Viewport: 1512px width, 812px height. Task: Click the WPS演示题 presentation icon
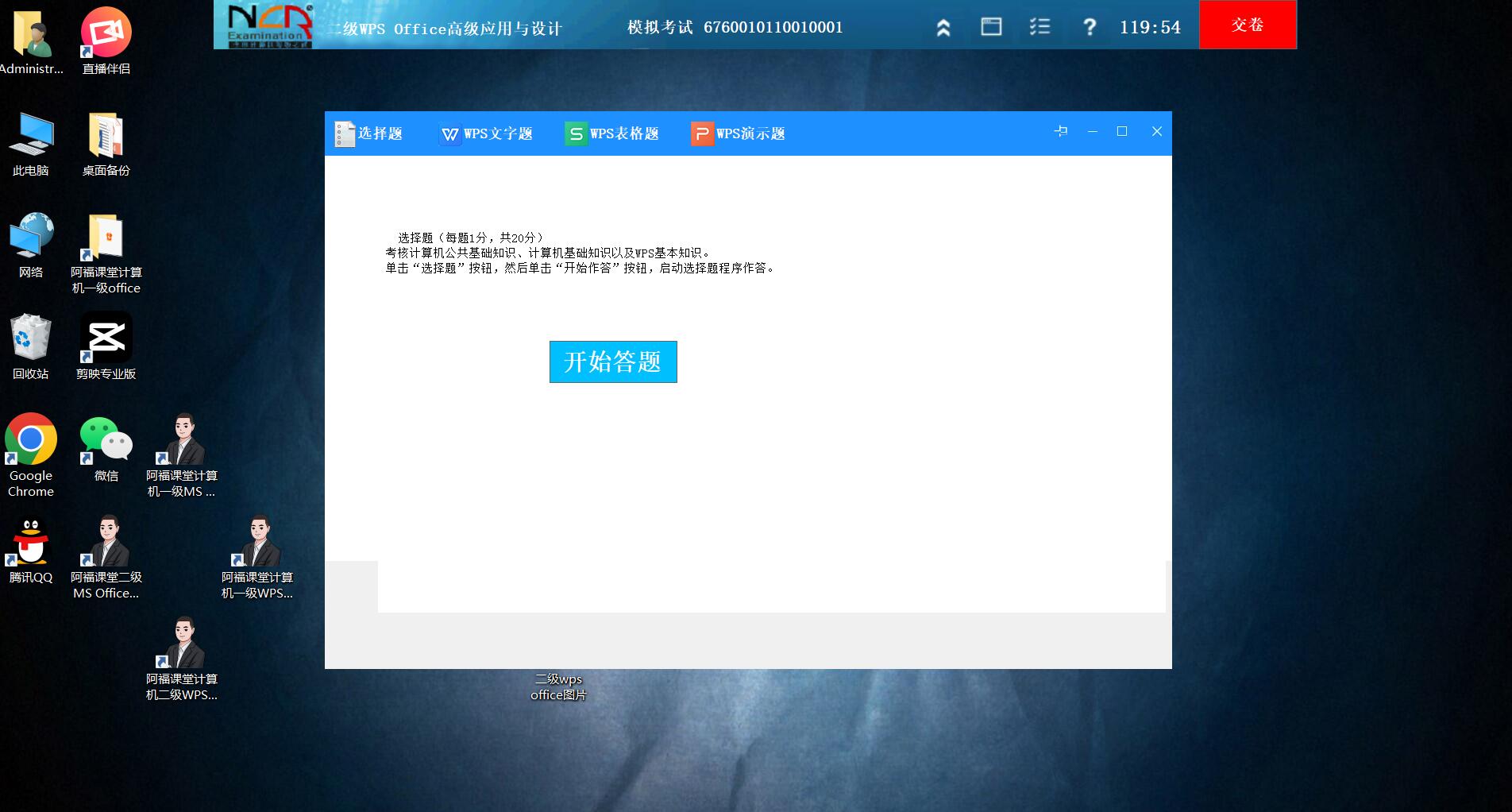[x=701, y=134]
